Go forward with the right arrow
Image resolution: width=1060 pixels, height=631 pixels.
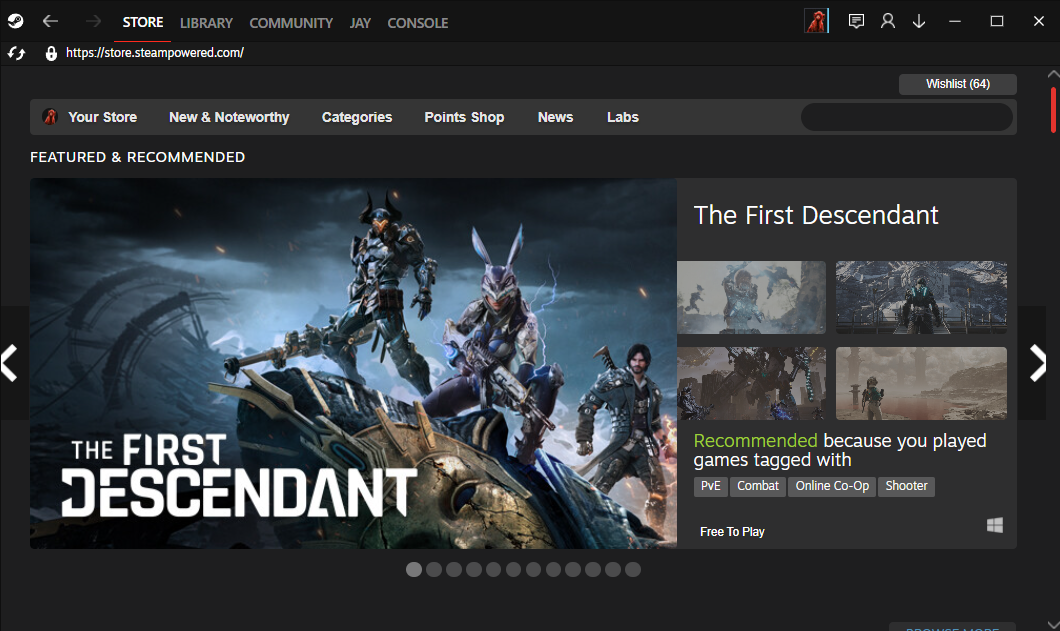[93, 22]
